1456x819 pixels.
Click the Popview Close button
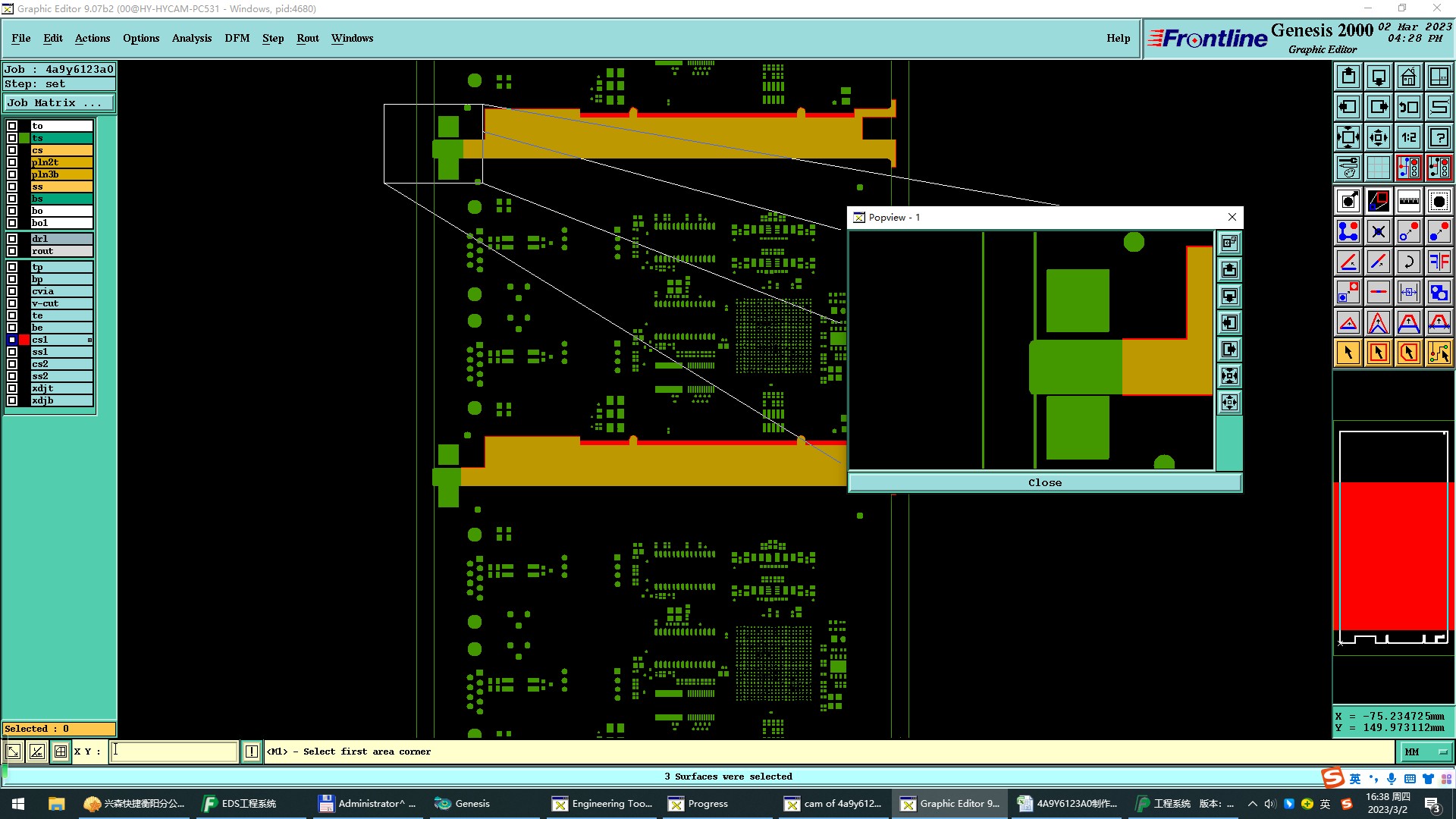tap(1044, 483)
